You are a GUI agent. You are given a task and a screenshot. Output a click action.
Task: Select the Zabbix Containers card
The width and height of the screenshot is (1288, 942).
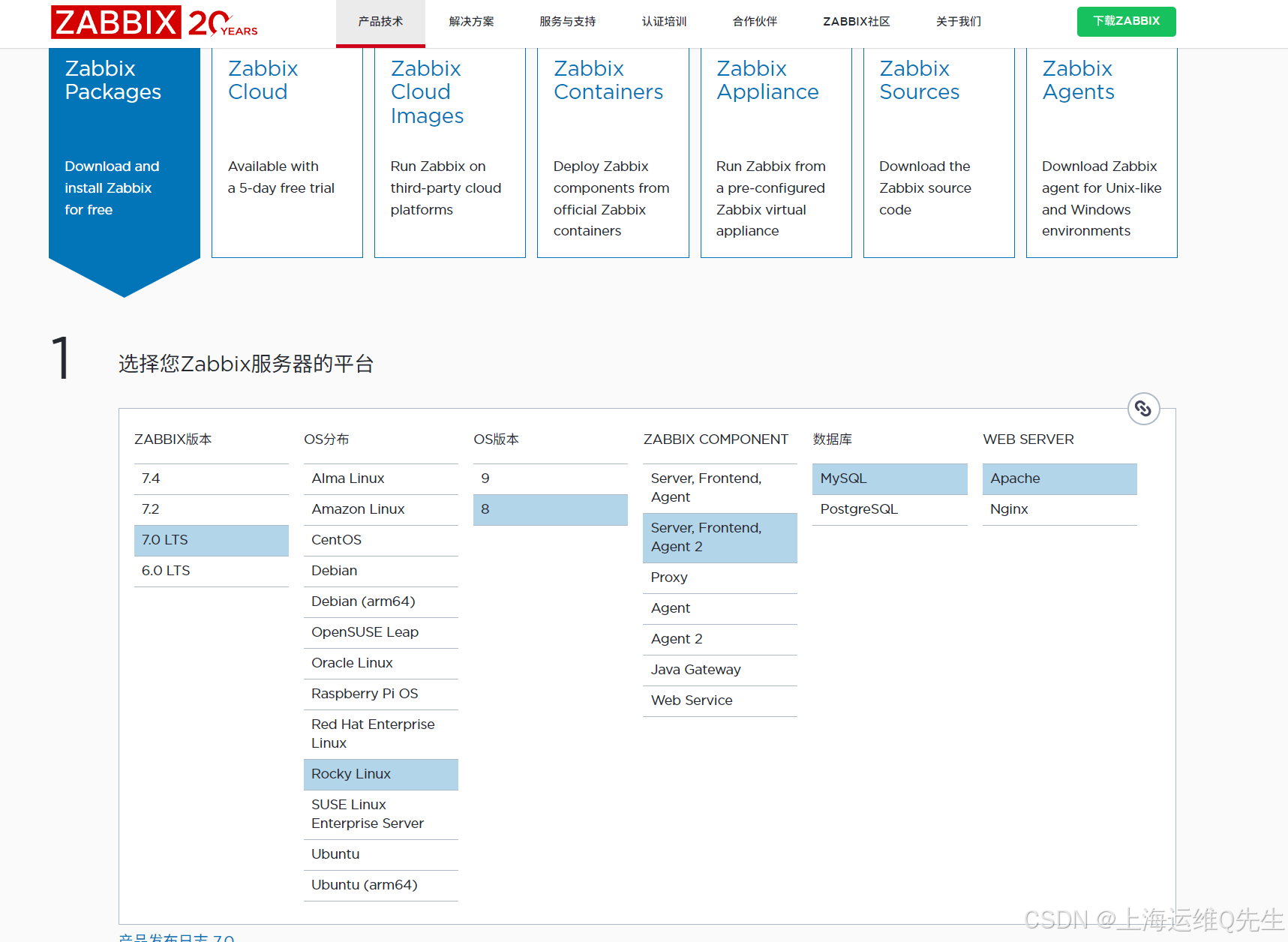pyautogui.click(x=613, y=153)
